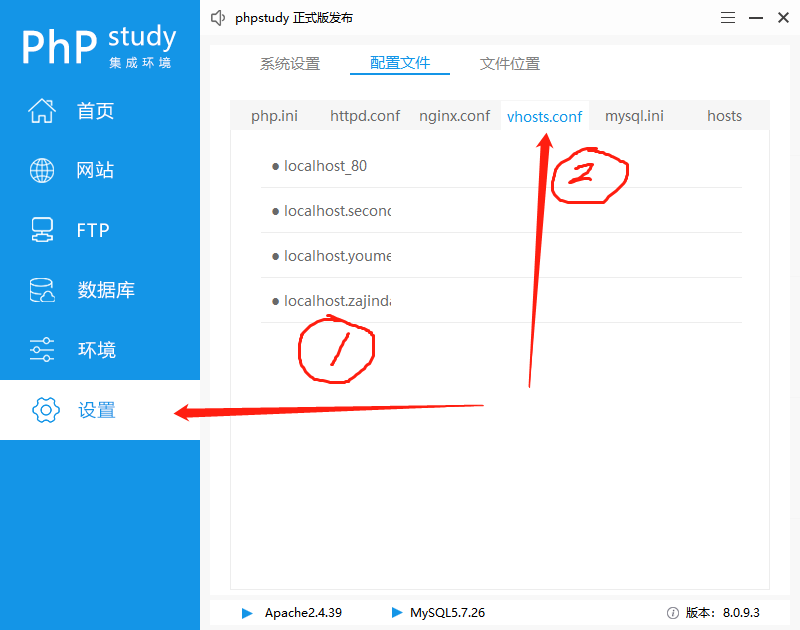Viewport: 800px width, 630px height.
Task: Select the hosts tab
Action: point(724,116)
